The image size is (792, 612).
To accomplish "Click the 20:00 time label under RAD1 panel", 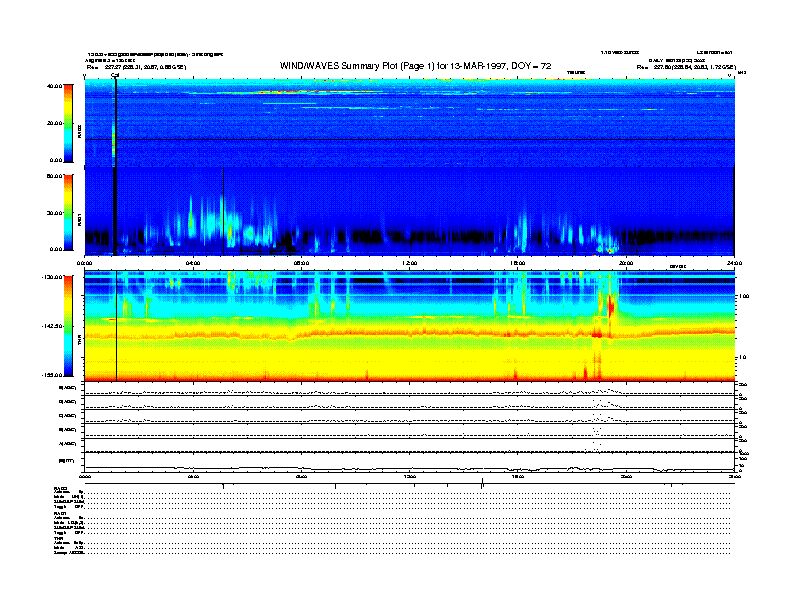I will 626,263.
